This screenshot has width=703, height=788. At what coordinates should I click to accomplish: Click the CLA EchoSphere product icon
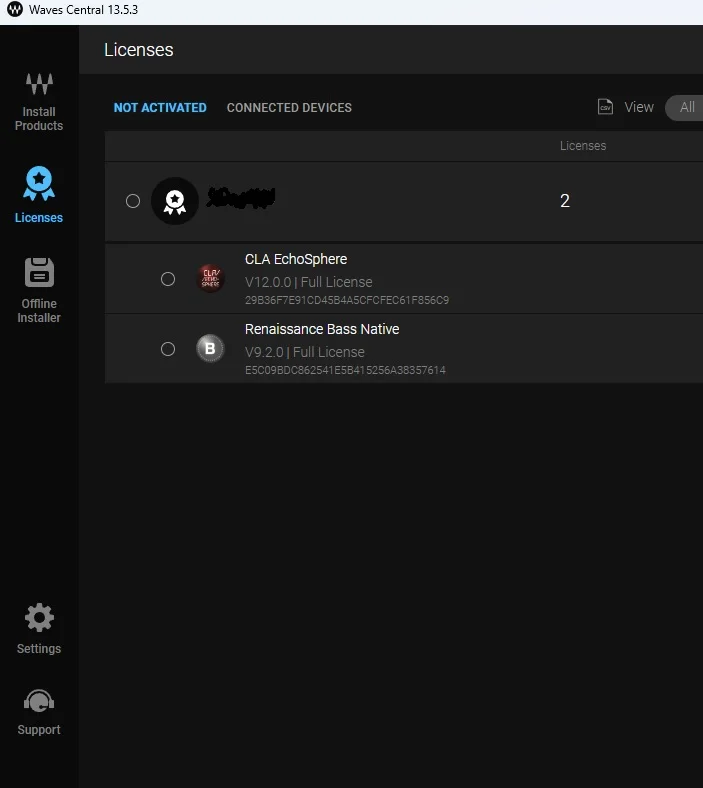tap(210, 278)
